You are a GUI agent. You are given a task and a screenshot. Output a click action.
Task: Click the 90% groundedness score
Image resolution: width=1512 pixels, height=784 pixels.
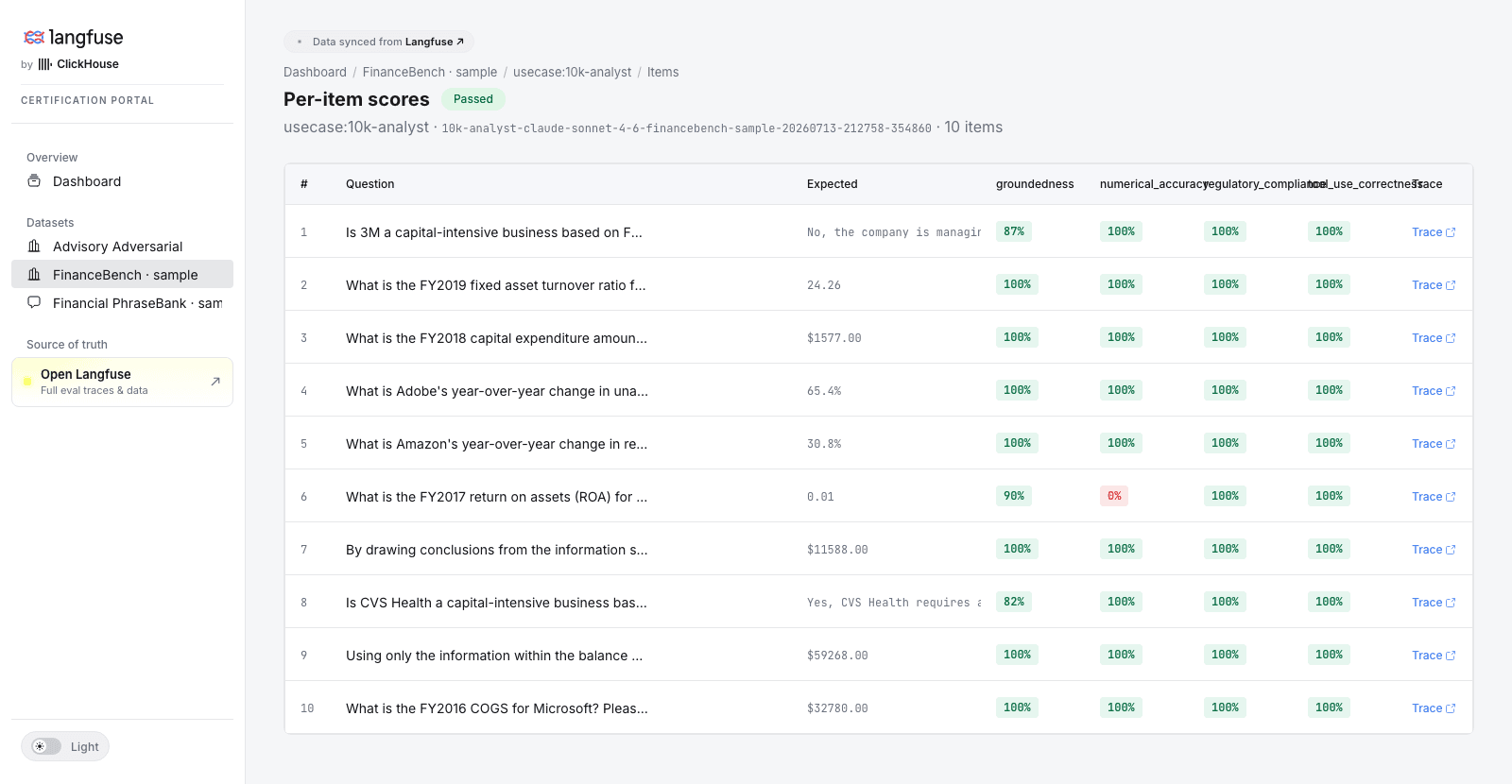coord(1014,496)
